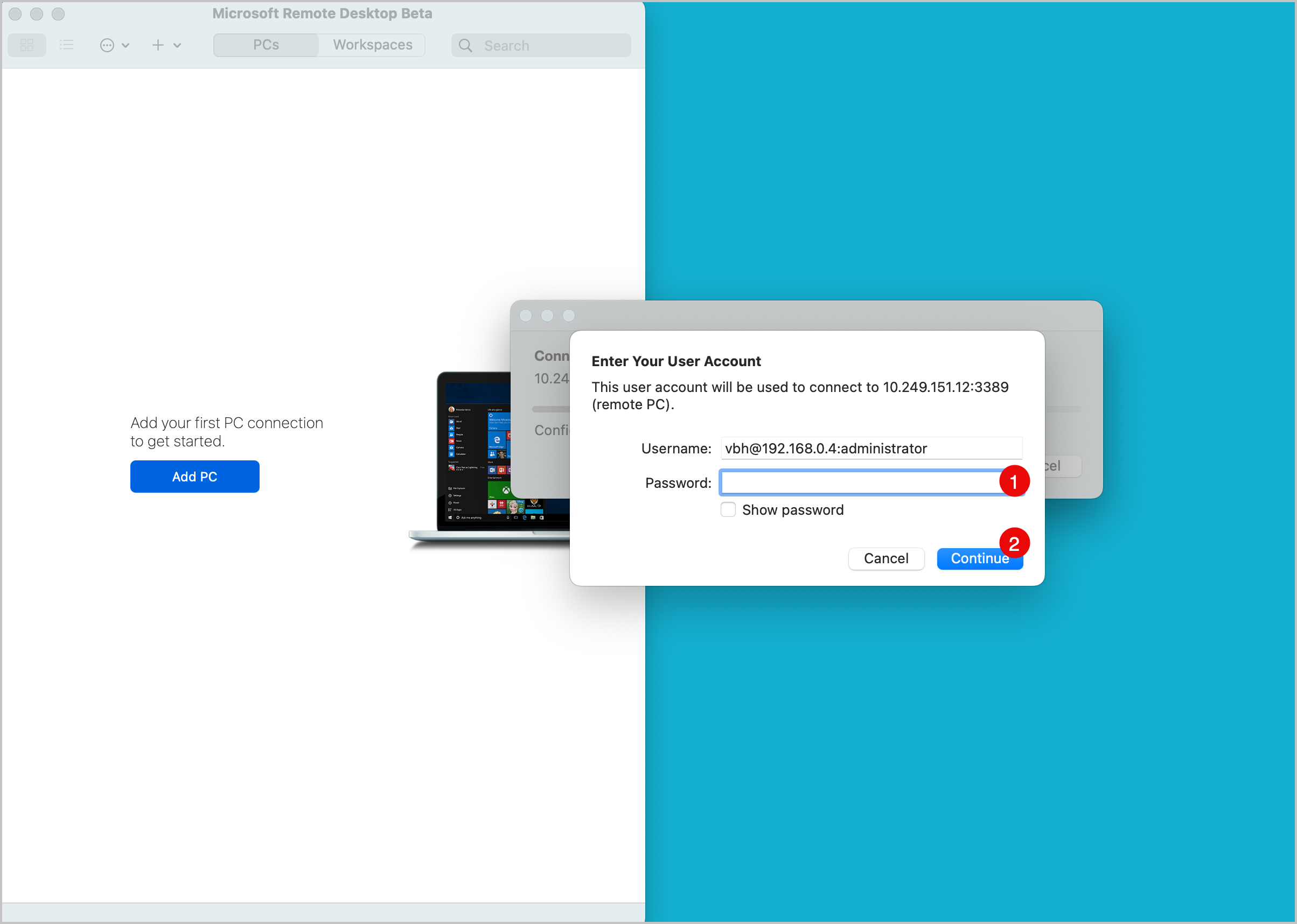
Task: Click 'Enter Your User Account' heading
Action: (676, 361)
